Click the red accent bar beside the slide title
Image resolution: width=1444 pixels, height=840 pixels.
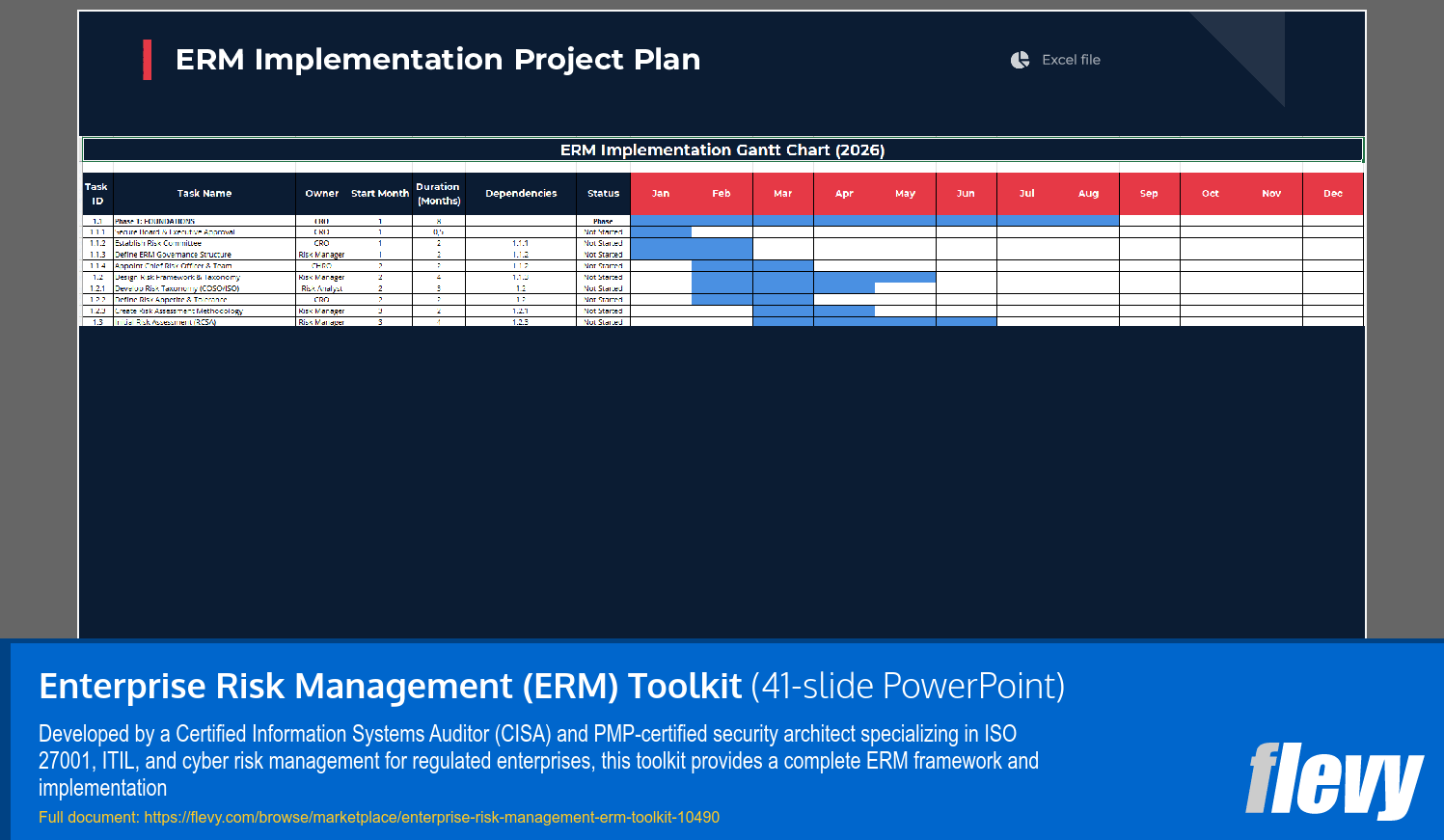148,59
